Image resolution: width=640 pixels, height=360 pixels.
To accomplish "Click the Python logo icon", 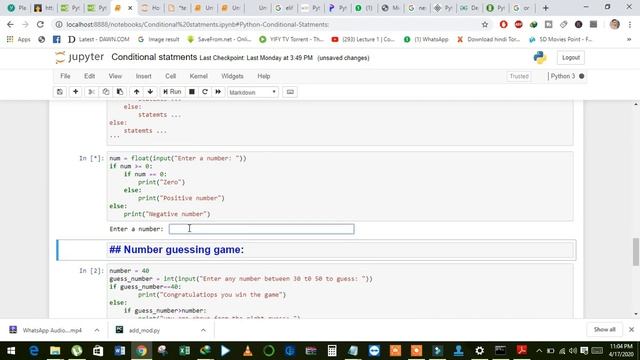I will tap(540, 58).
